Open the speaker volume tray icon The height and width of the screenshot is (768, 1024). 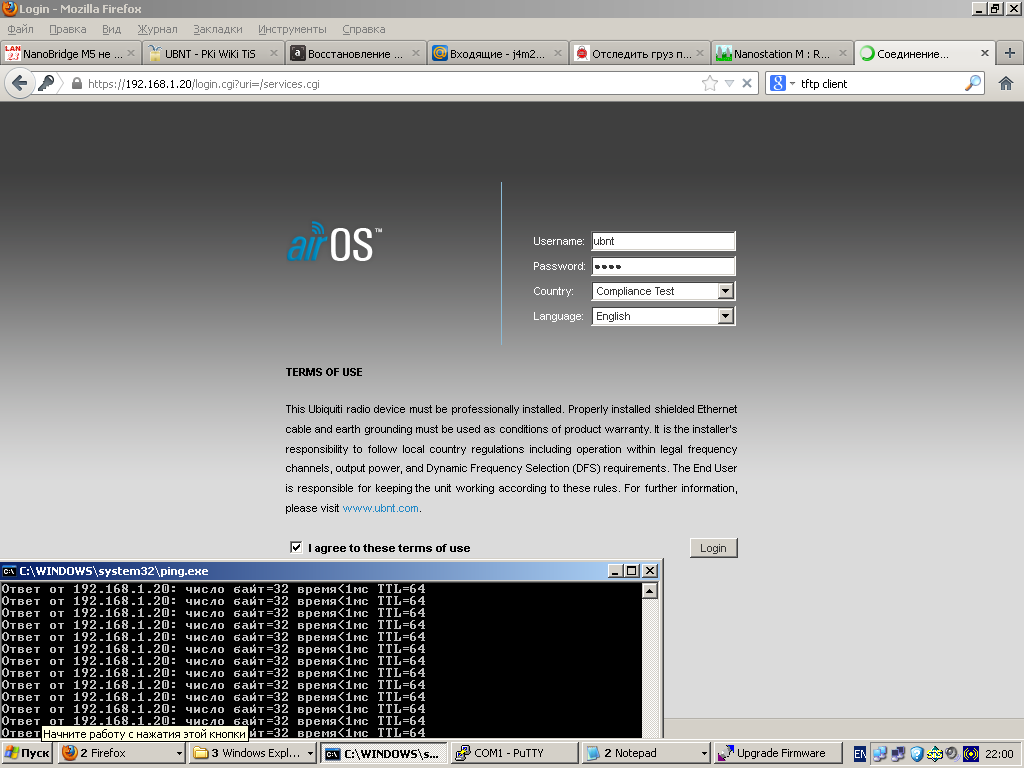point(952,754)
